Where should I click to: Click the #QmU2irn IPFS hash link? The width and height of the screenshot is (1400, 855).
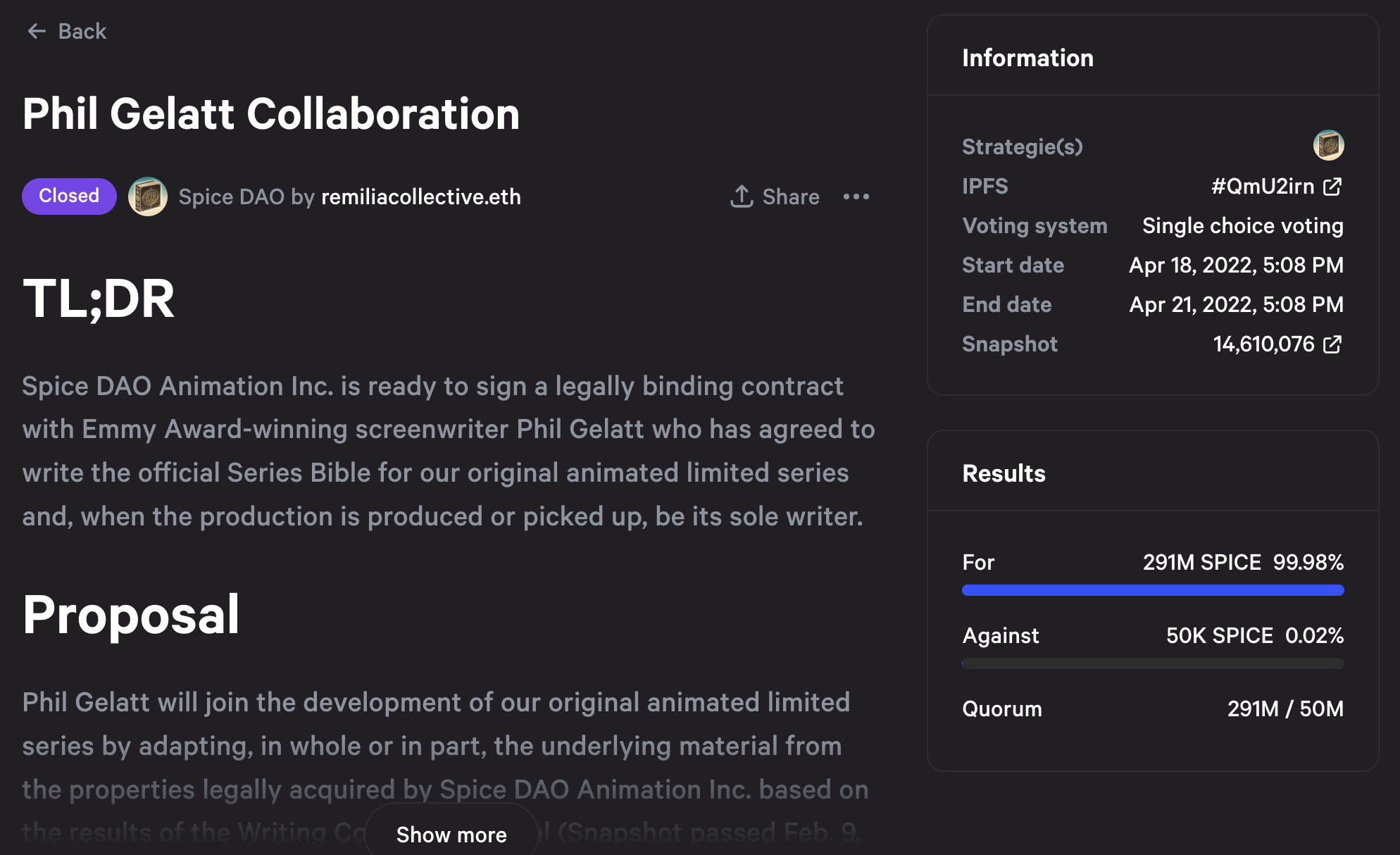[x=1263, y=186]
